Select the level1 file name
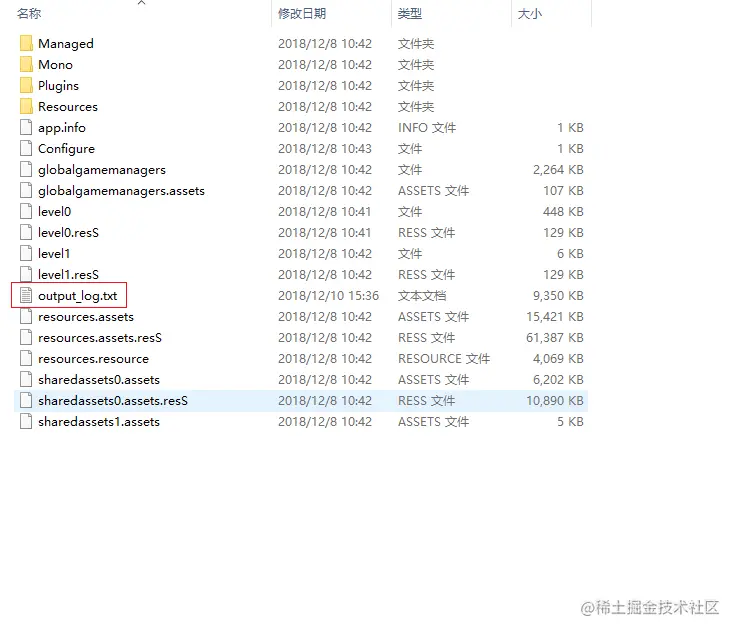 pos(54,254)
